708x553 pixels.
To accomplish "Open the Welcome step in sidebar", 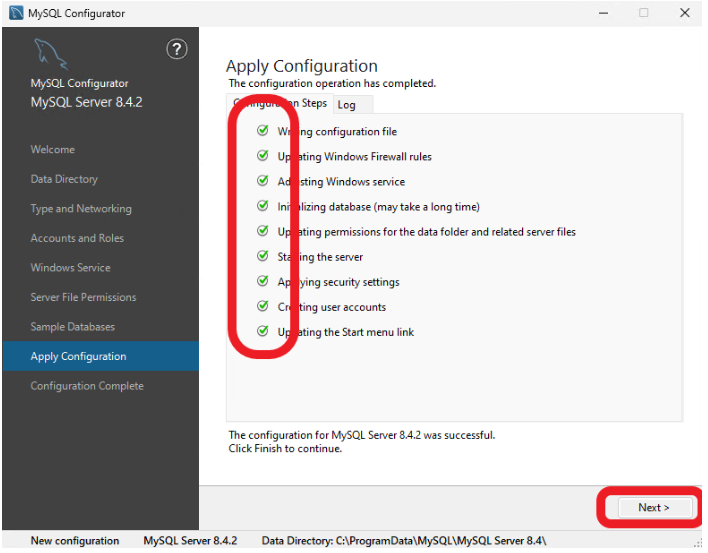I will (53, 150).
